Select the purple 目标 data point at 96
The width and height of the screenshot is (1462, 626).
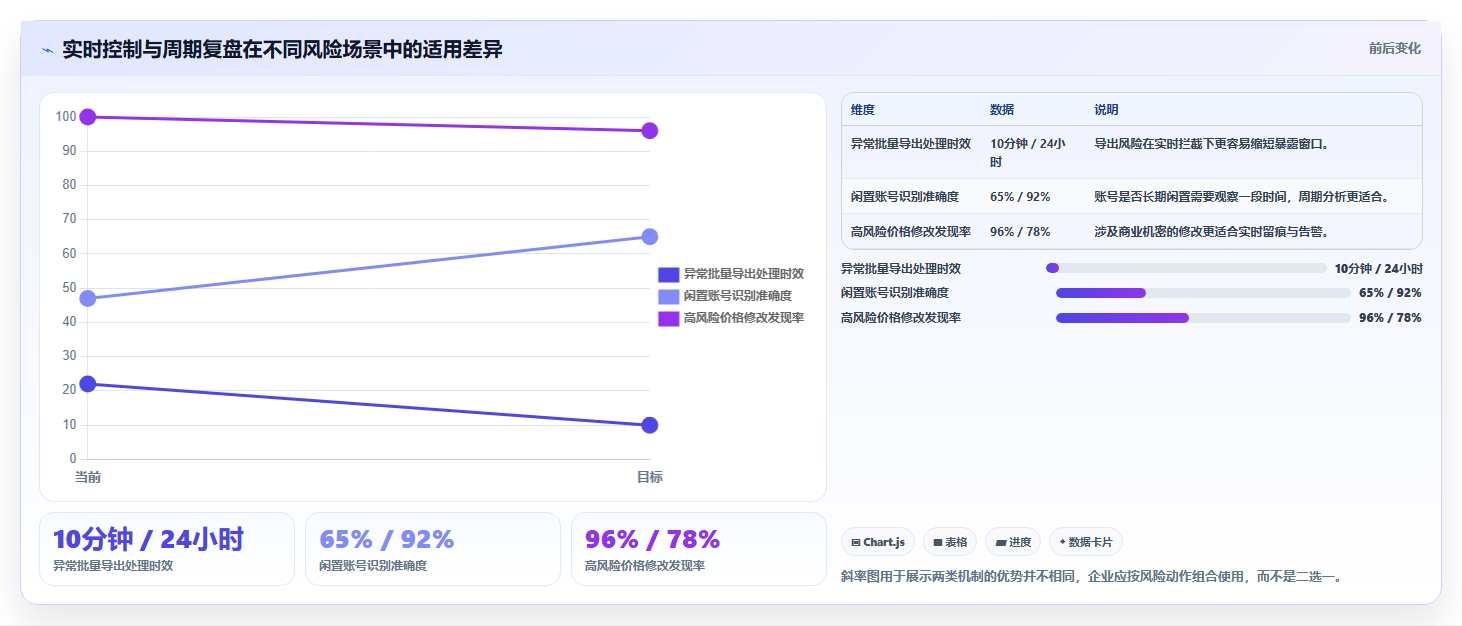click(x=650, y=131)
